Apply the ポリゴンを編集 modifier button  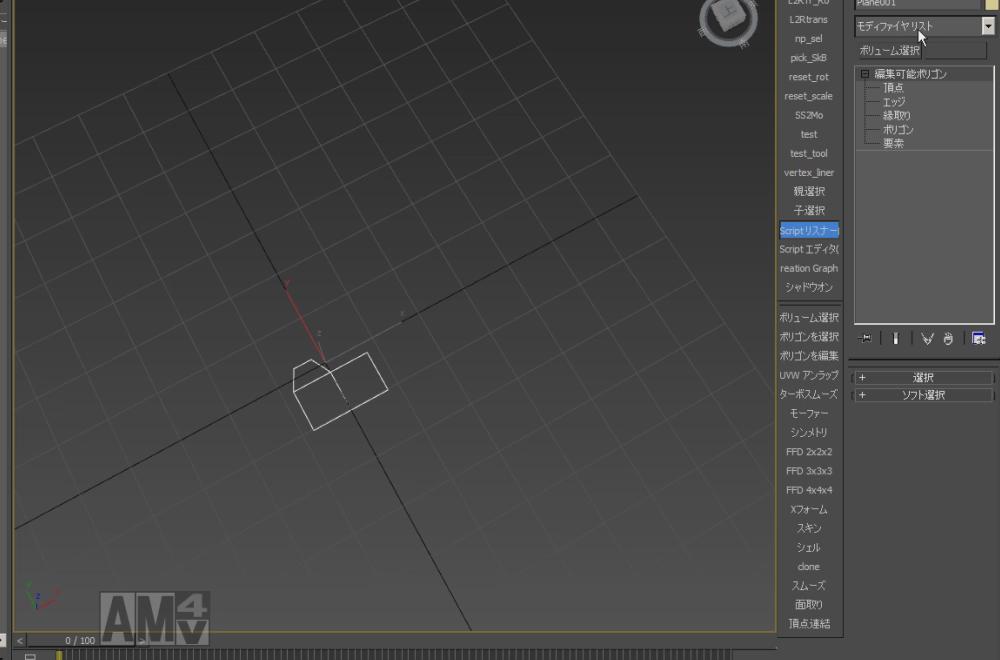point(809,356)
